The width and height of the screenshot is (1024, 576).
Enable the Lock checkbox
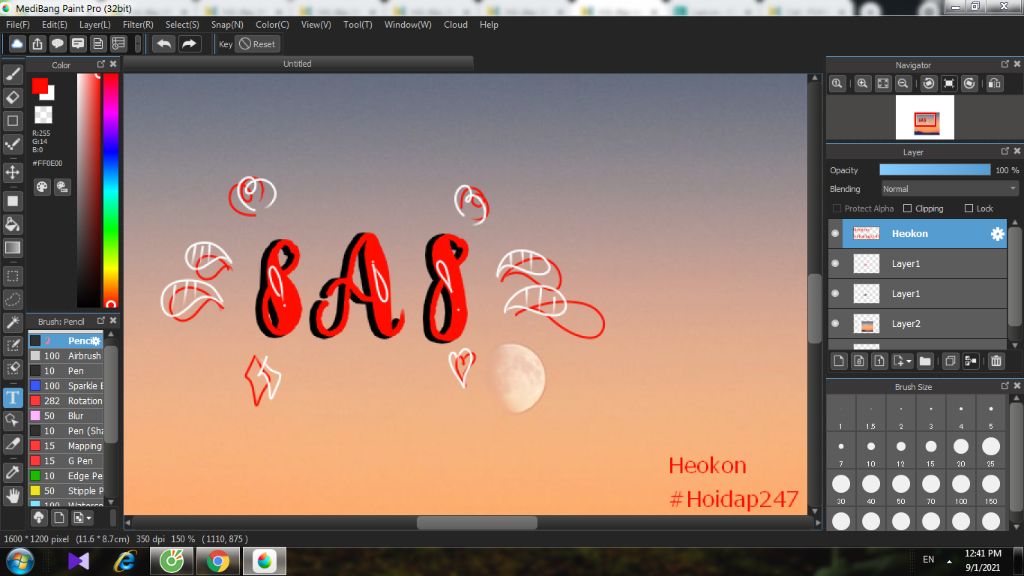click(968, 208)
